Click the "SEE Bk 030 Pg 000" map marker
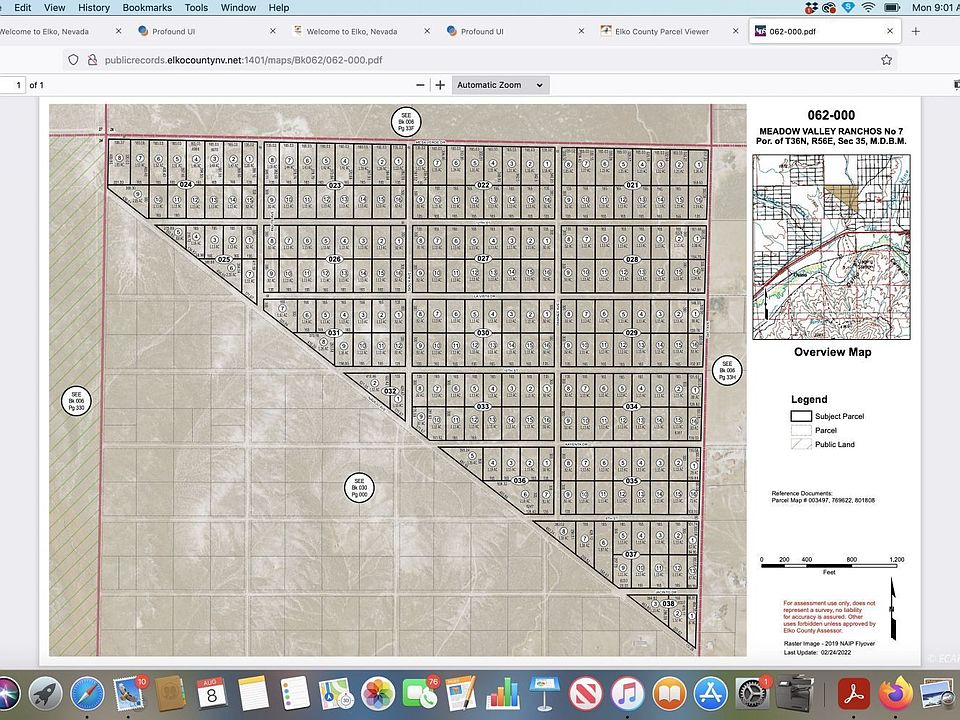 [359, 487]
